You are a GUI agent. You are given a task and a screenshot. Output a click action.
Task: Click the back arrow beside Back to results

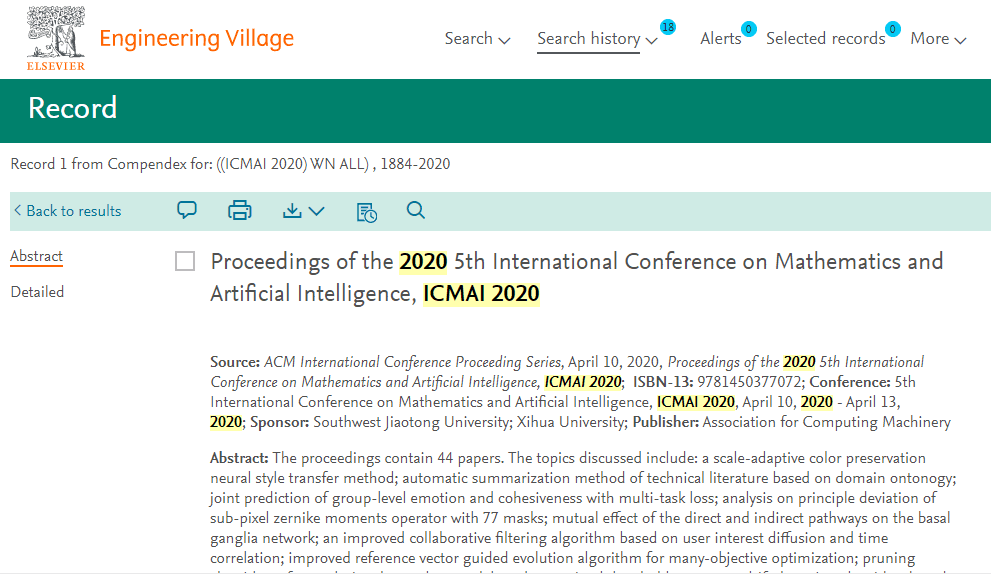[x=18, y=211]
